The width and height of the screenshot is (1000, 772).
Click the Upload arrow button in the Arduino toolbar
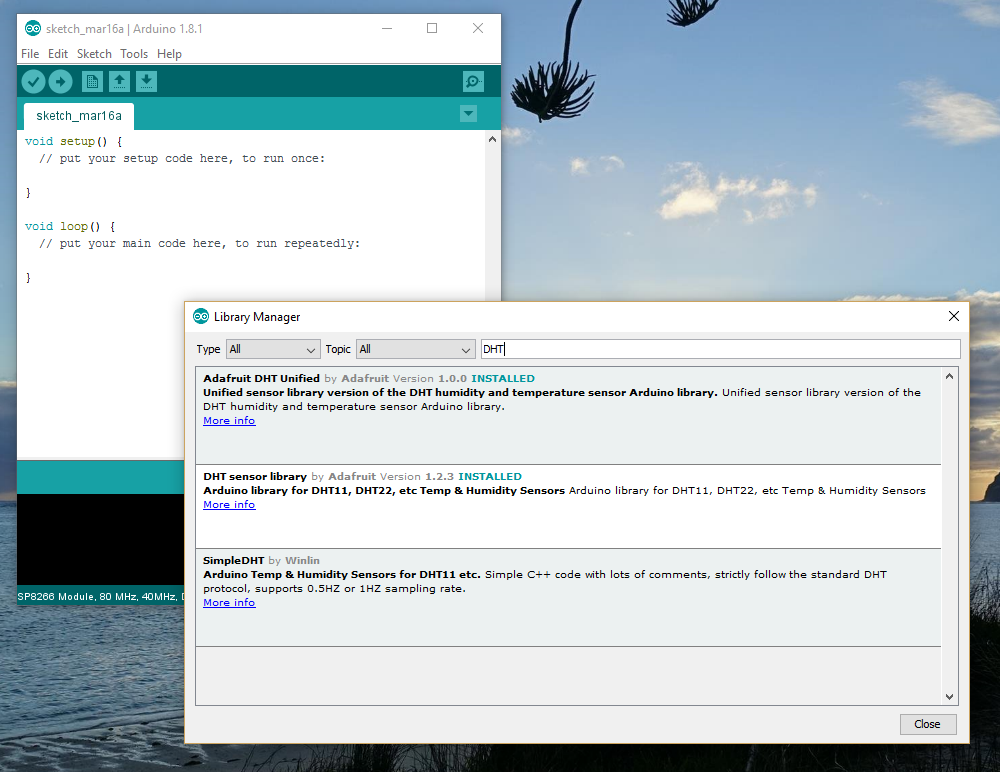pyautogui.click(x=61, y=82)
